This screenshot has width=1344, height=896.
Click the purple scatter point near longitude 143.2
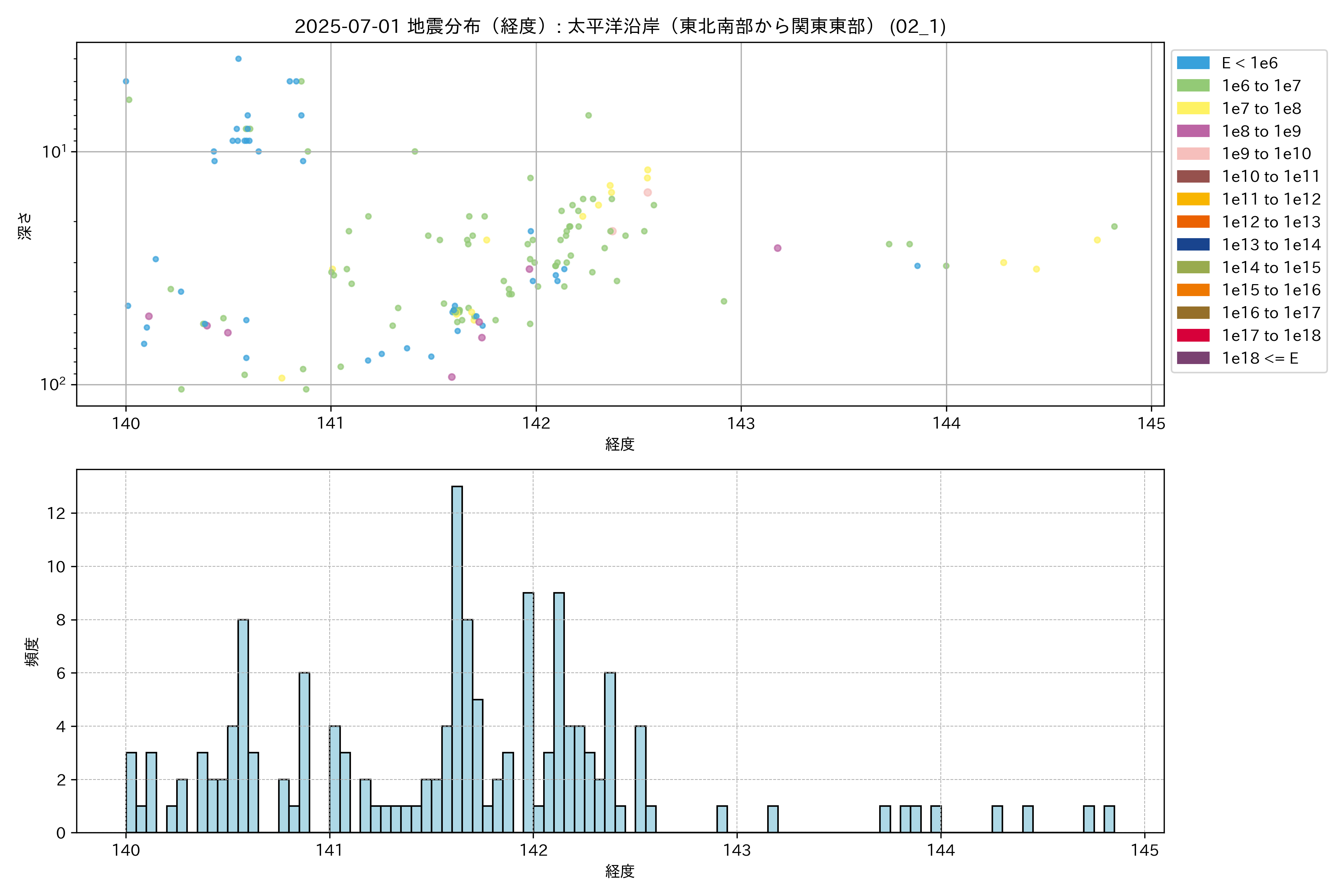point(777,248)
